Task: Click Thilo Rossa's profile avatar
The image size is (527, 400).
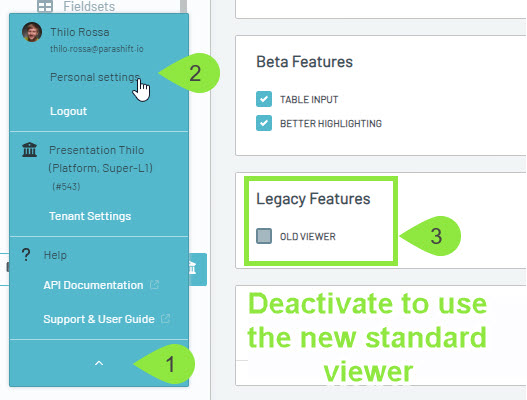Action: (x=32, y=32)
